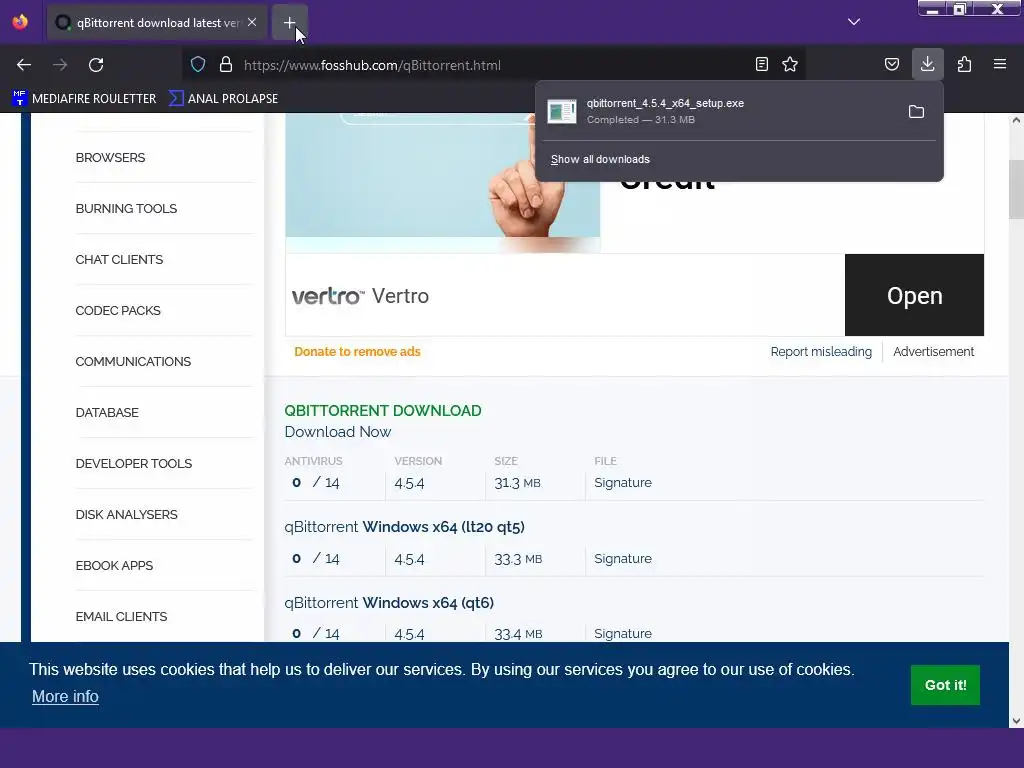Viewport: 1024px width, 768px height.
Task: Click Signature link for 33.3 MB file
Action: (x=622, y=558)
